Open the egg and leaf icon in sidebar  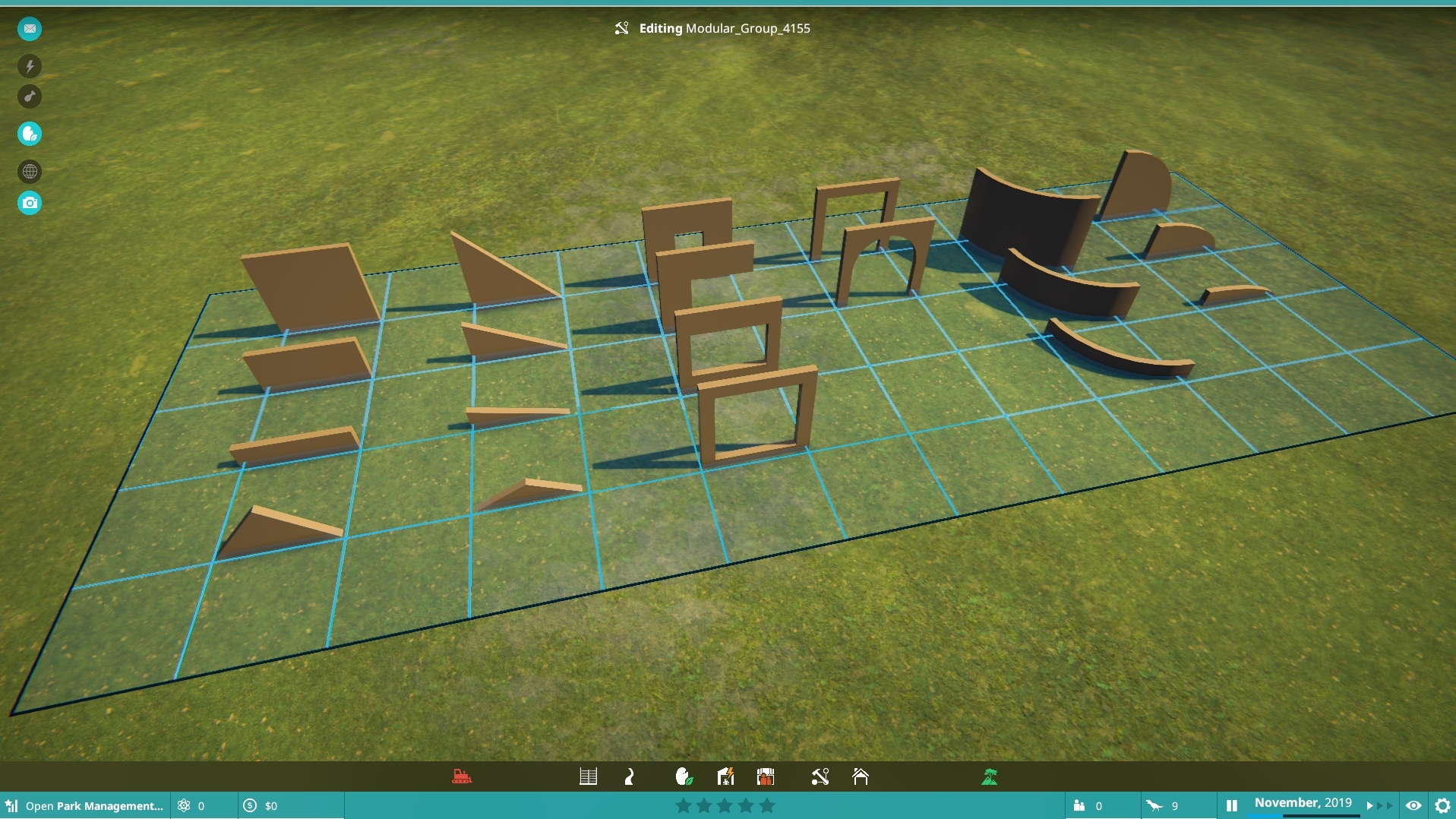click(30, 134)
